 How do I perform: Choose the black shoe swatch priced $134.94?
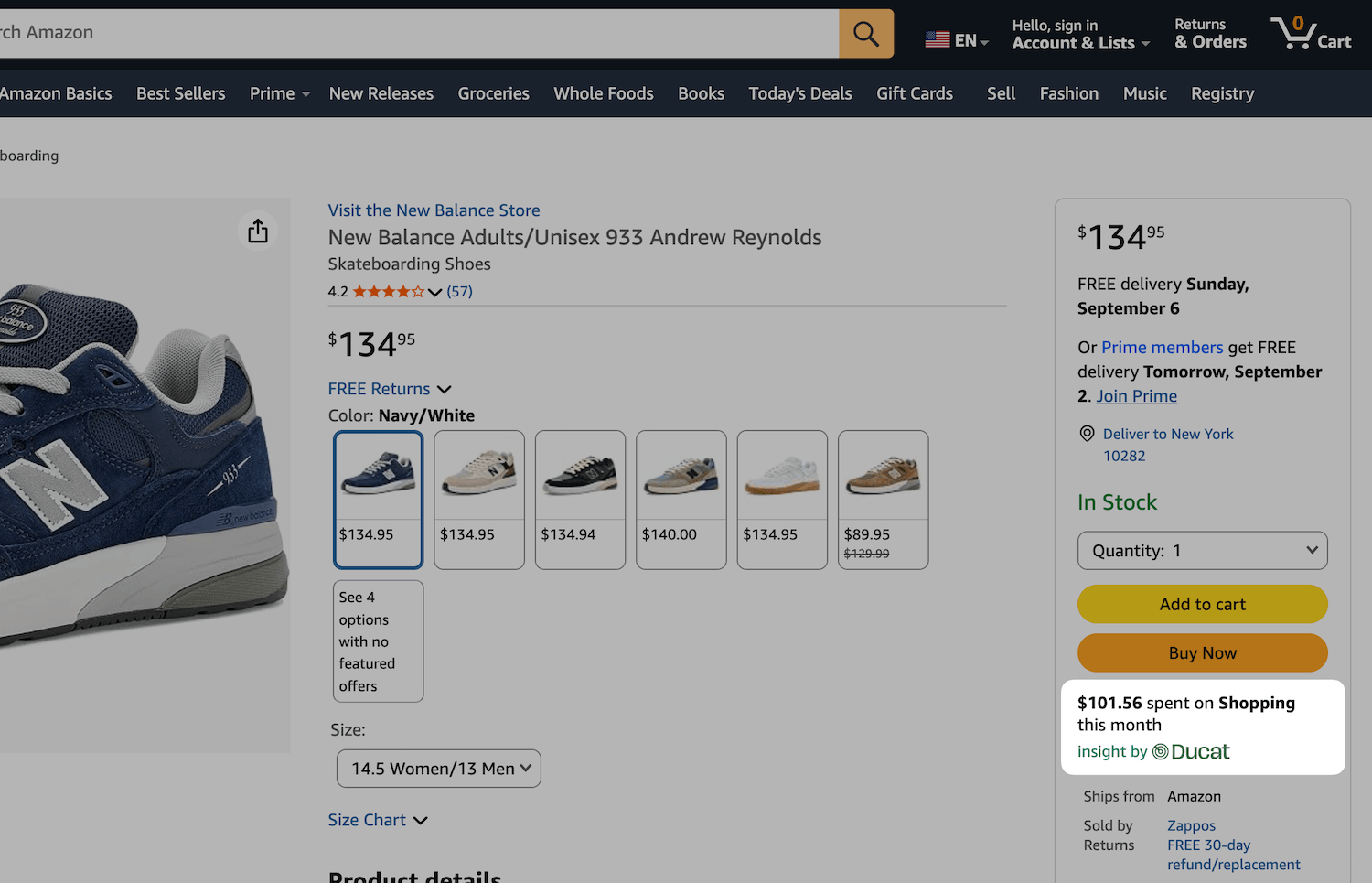[580, 500]
